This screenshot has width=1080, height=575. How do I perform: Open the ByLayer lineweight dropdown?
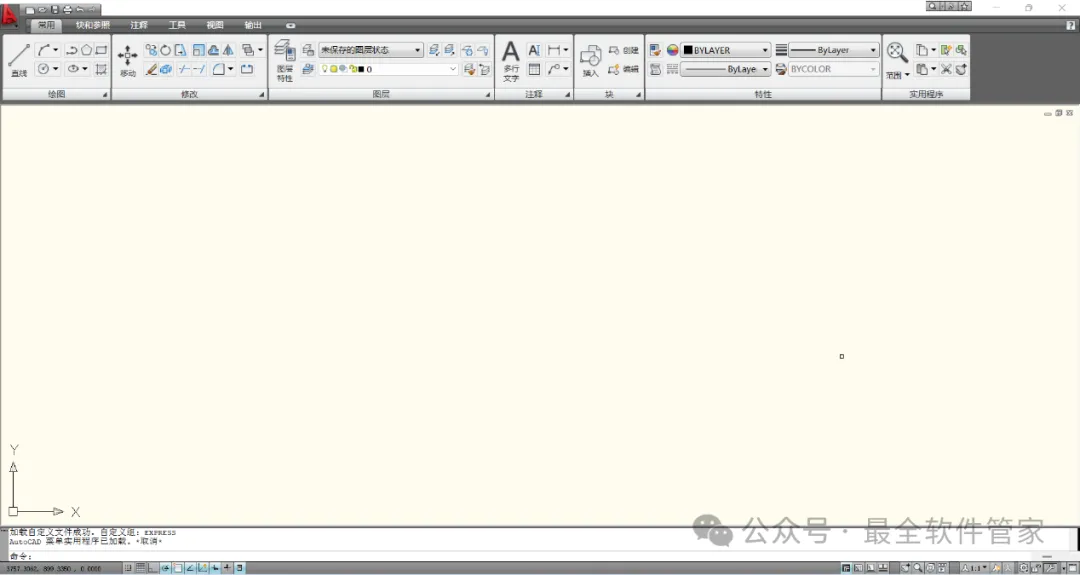(833, 50)
